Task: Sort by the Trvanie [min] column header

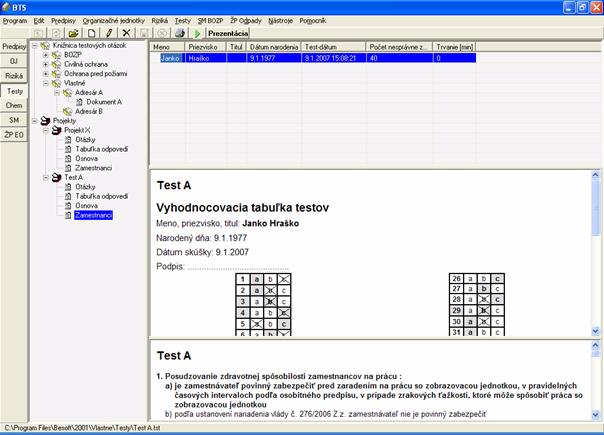Action: click(x=455, y=47)
